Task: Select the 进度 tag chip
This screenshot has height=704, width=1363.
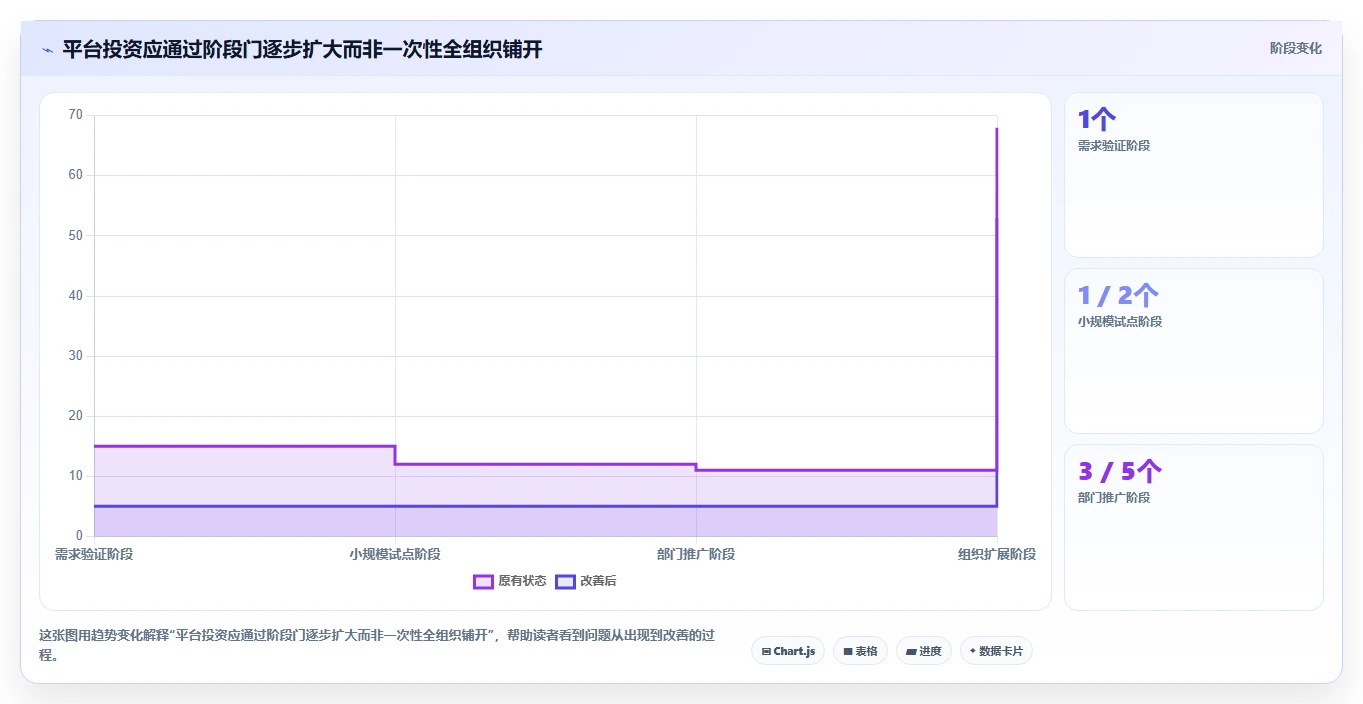Action: 923,651
